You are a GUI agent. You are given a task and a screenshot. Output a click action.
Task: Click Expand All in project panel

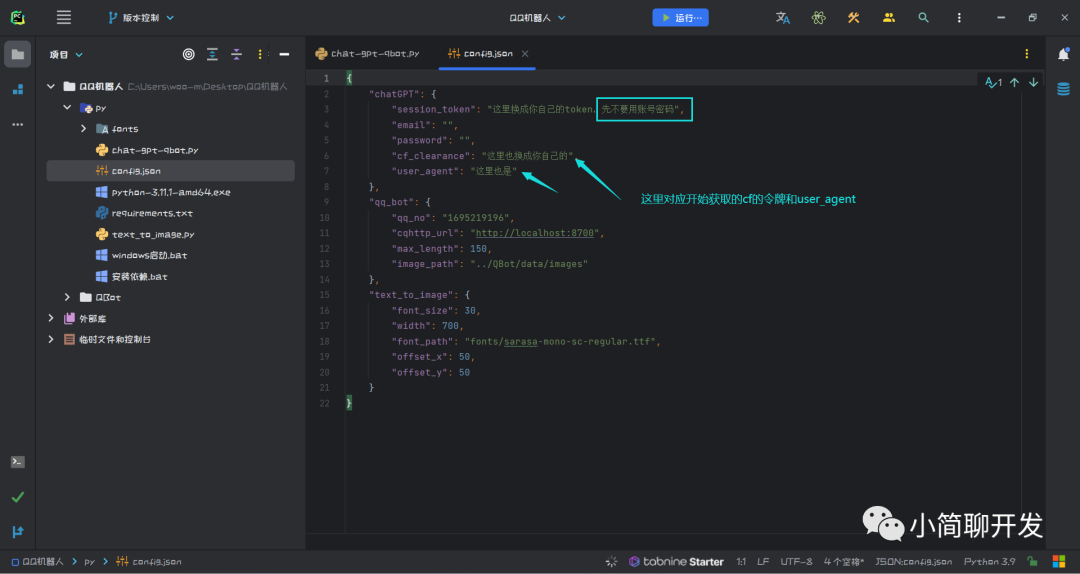(212, 54)
